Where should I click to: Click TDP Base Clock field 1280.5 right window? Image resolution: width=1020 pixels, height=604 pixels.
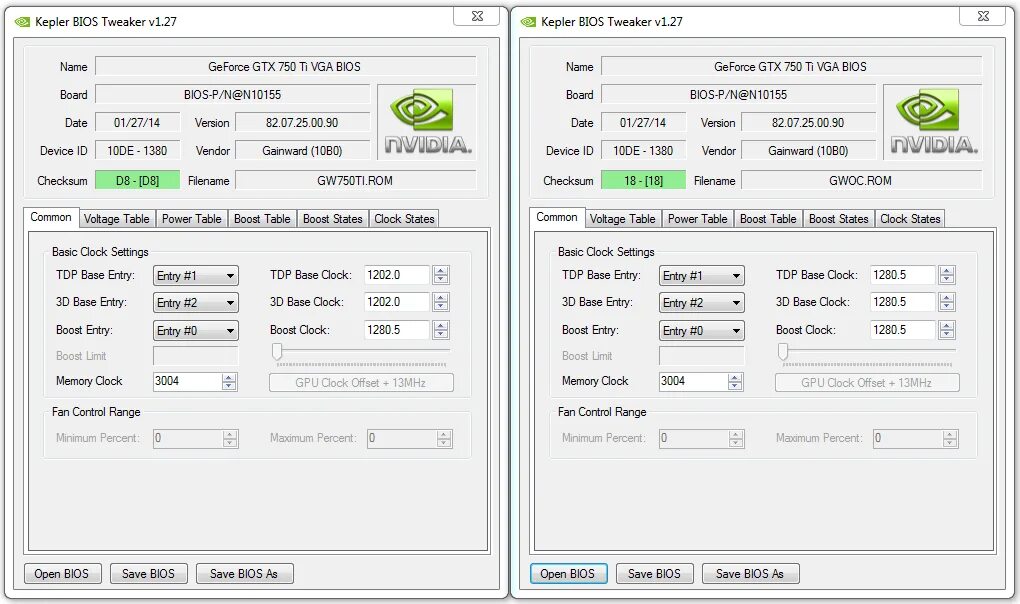pos(904,275)
